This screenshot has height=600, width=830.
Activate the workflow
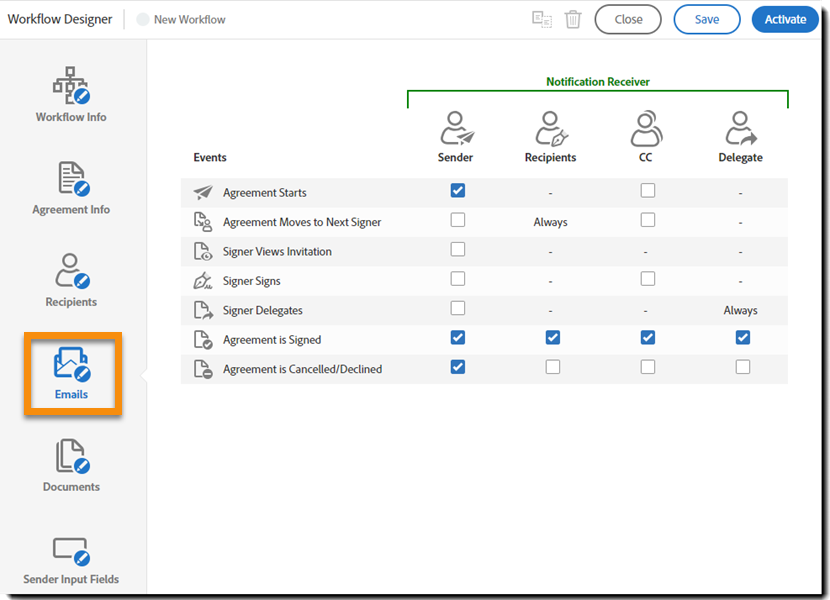(x=785, y=19)
